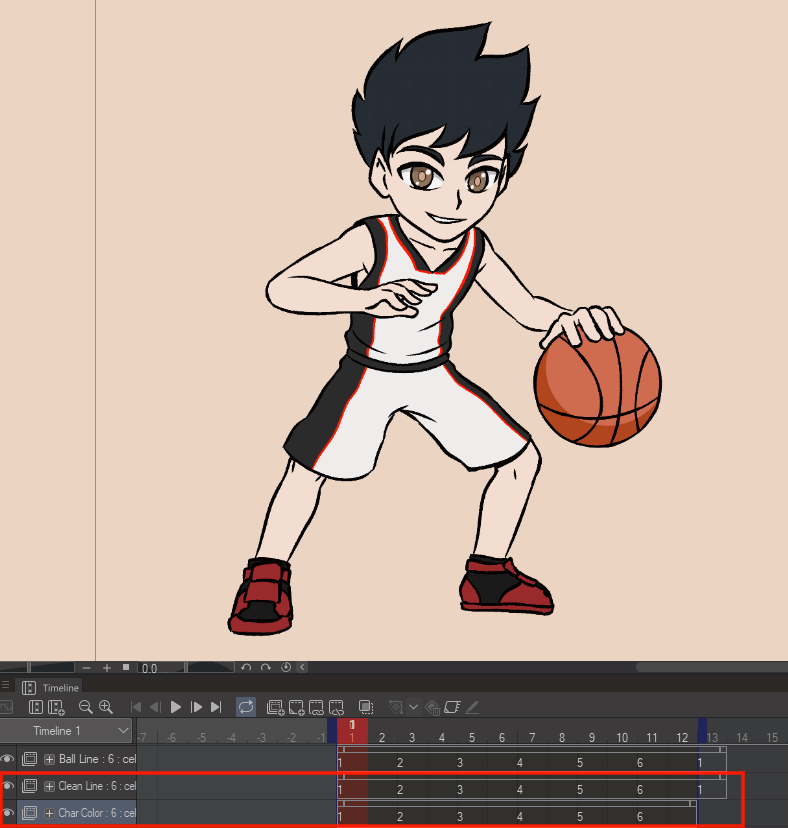
Task: Select frame 12 on the timeline ruler
Action: pos(682,737)
